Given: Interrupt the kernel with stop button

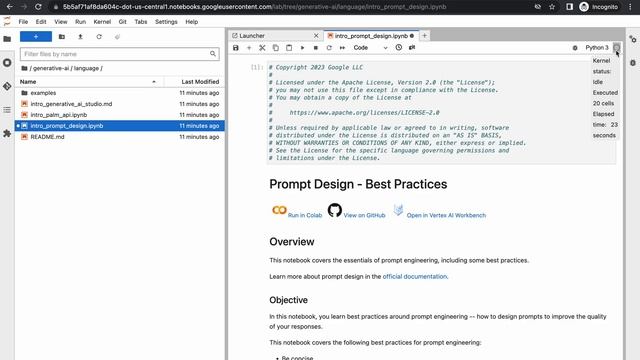Looking at the screenshot, I should [316, 48].
